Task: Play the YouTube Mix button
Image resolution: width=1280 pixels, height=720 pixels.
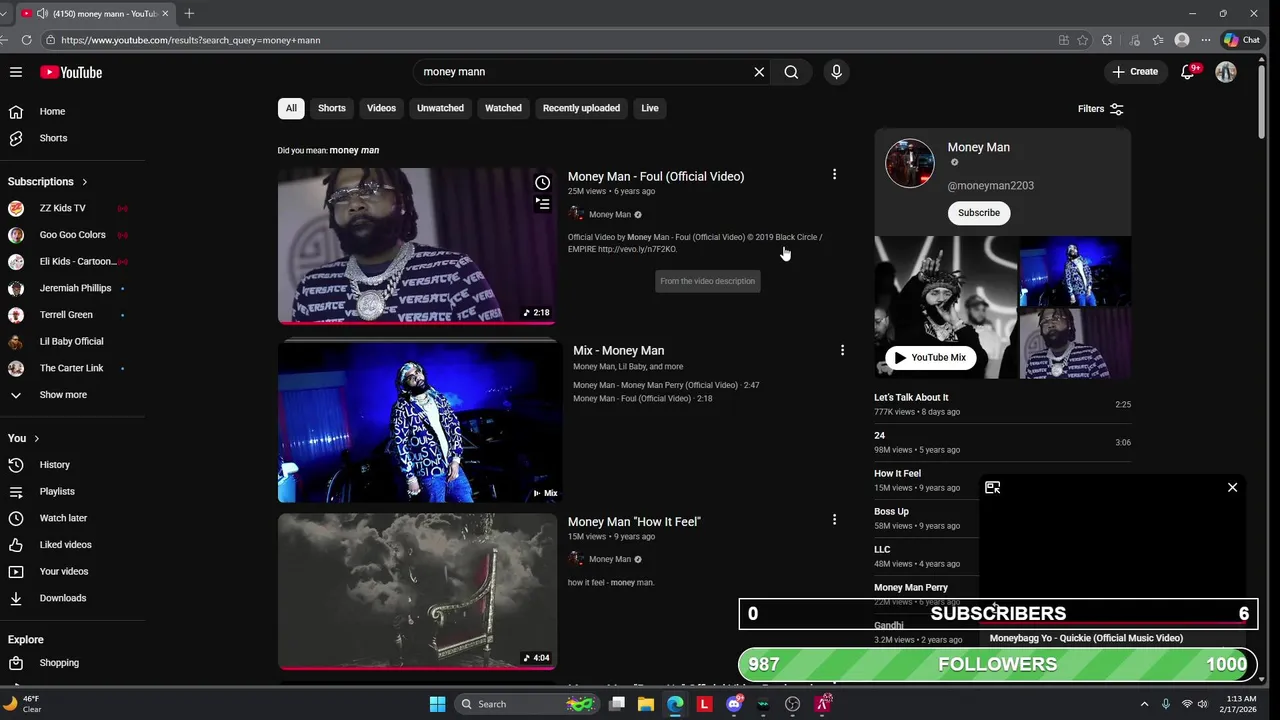Action: click(x=930, y=357)
